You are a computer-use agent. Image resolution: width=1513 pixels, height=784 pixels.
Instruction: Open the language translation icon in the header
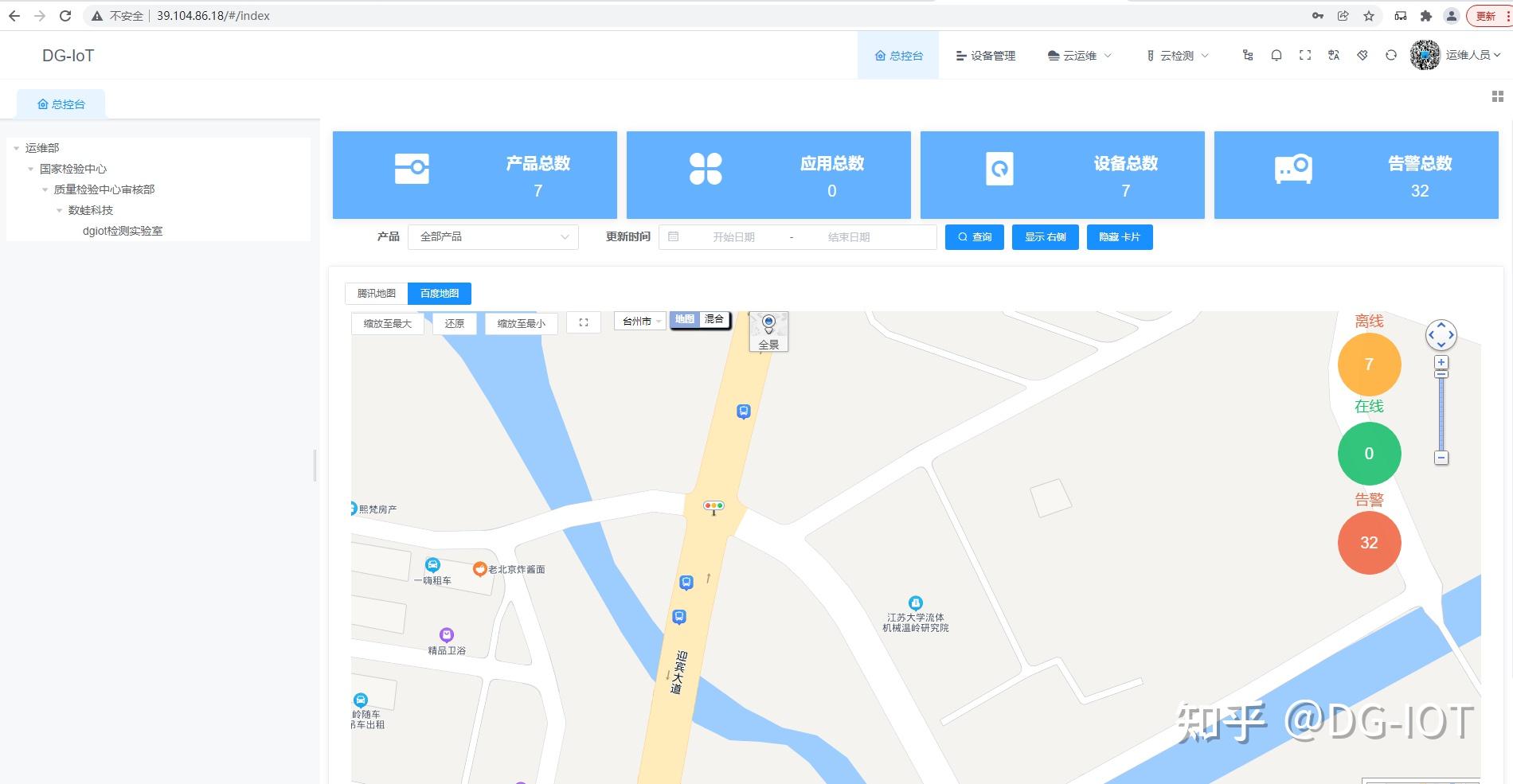click(x=1334, y=55)
